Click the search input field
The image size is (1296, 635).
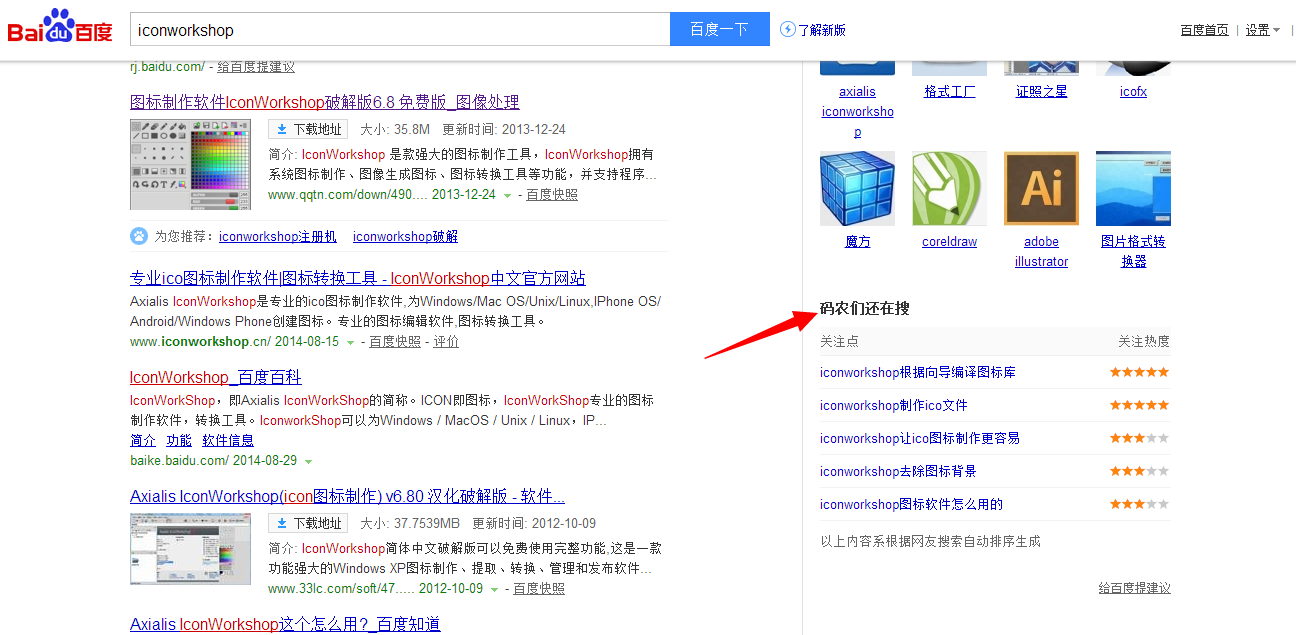coord(400,30)
